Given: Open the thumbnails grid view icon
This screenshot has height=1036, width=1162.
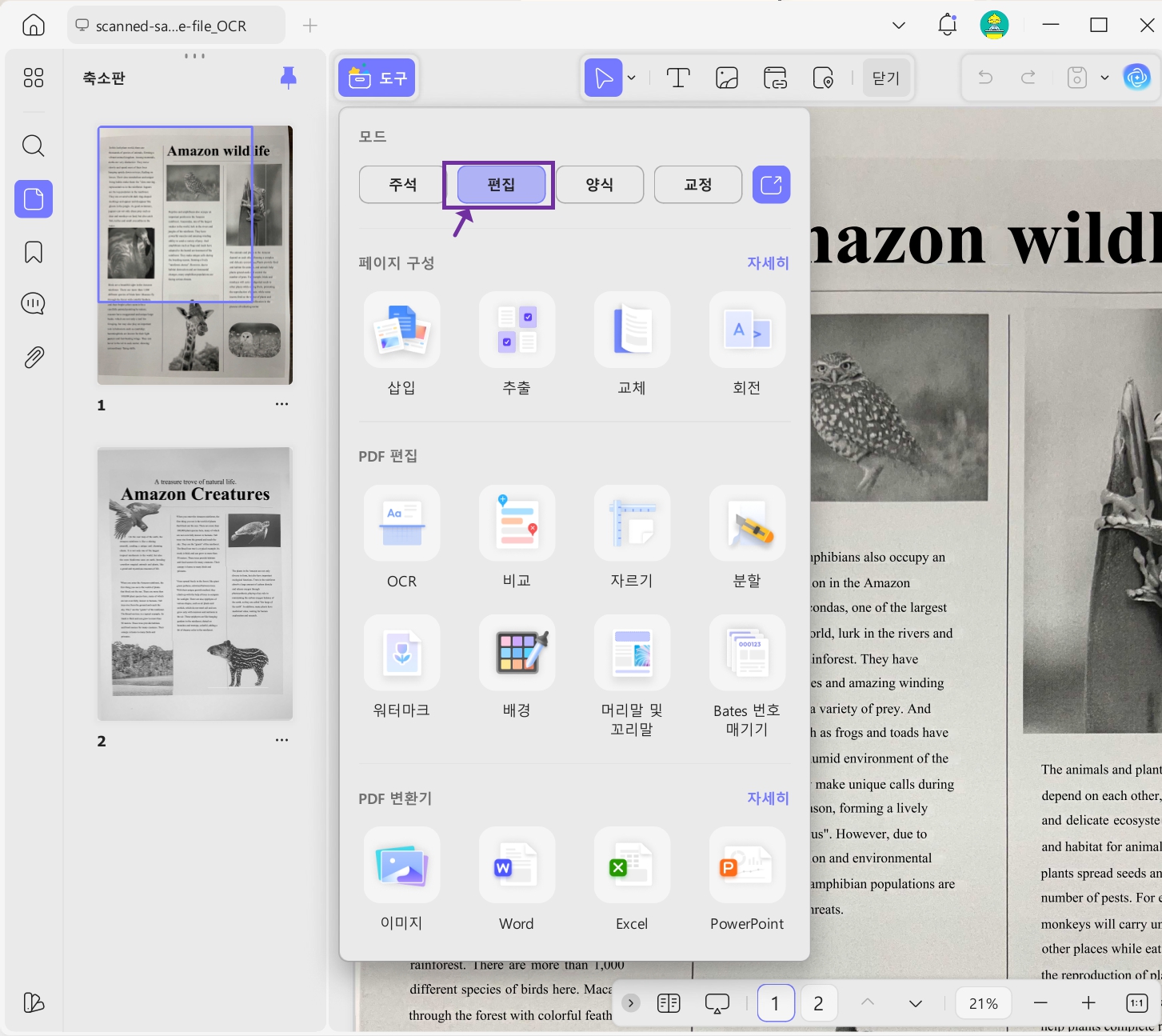Looking at the screenshot, I should click(34, 78).
